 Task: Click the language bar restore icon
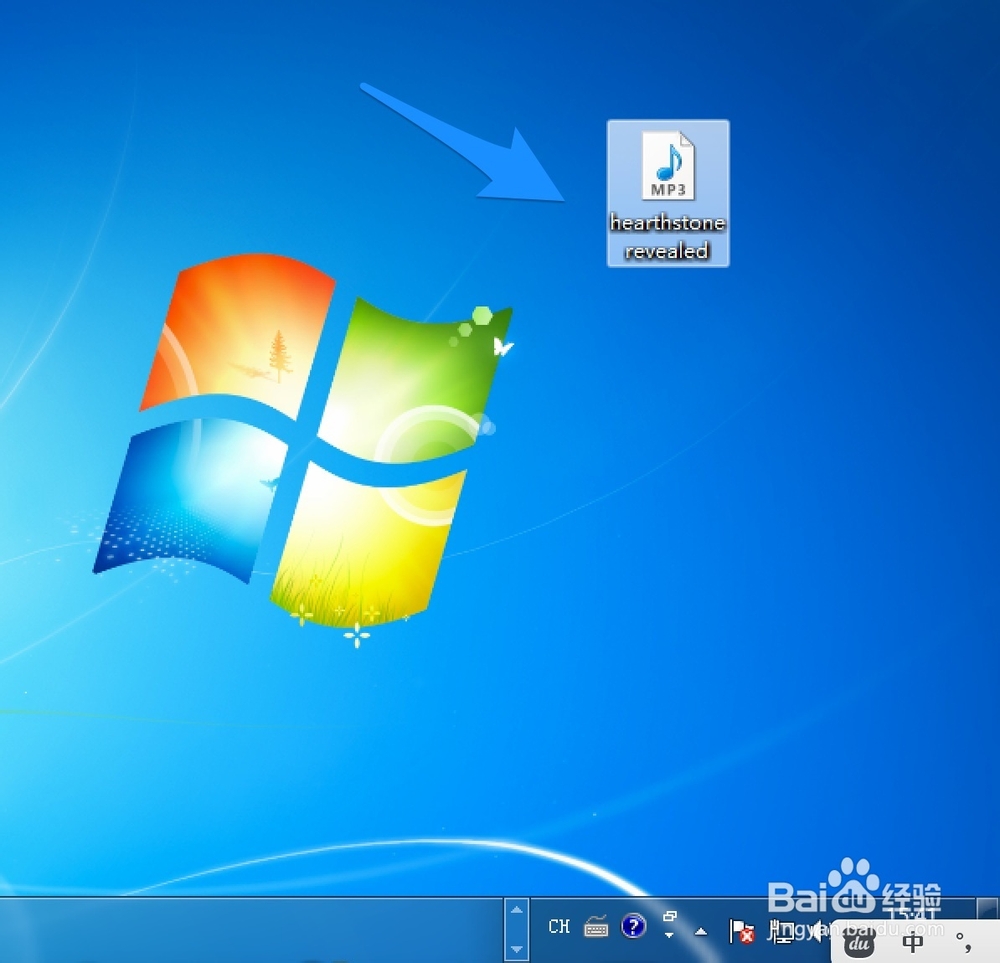pos(670,916)
